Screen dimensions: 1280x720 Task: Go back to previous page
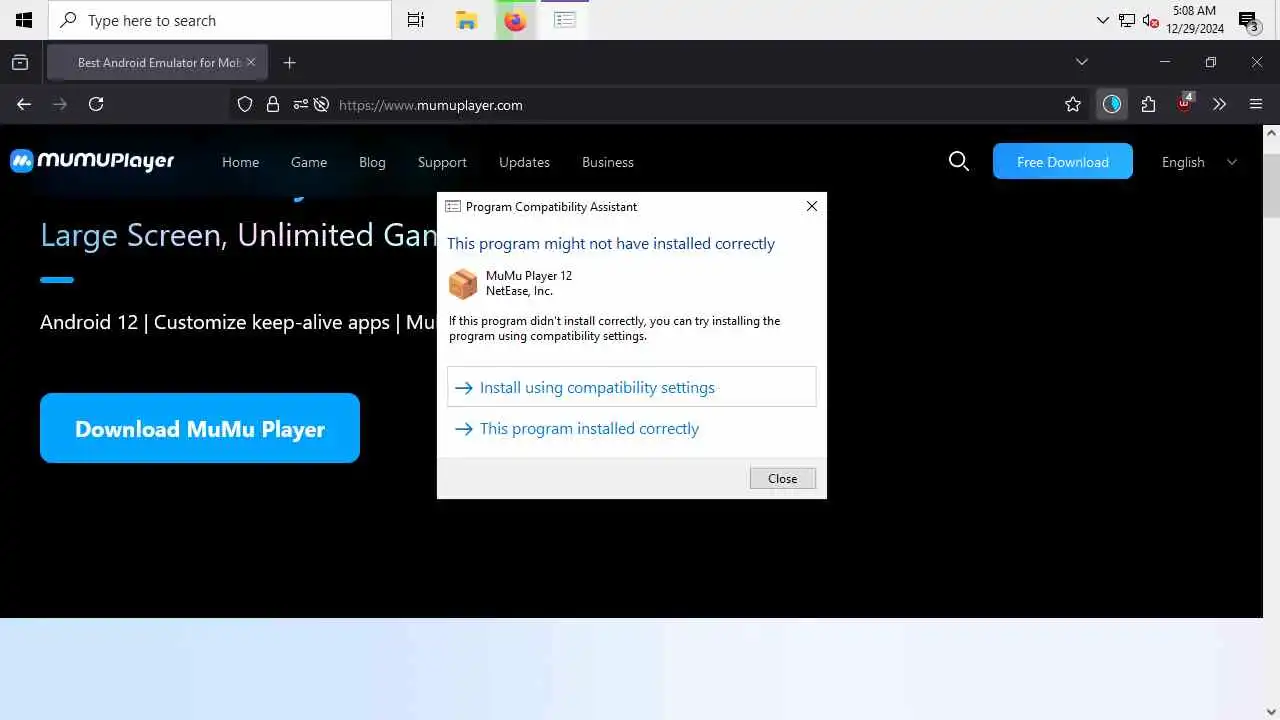[x=24, y=104]
